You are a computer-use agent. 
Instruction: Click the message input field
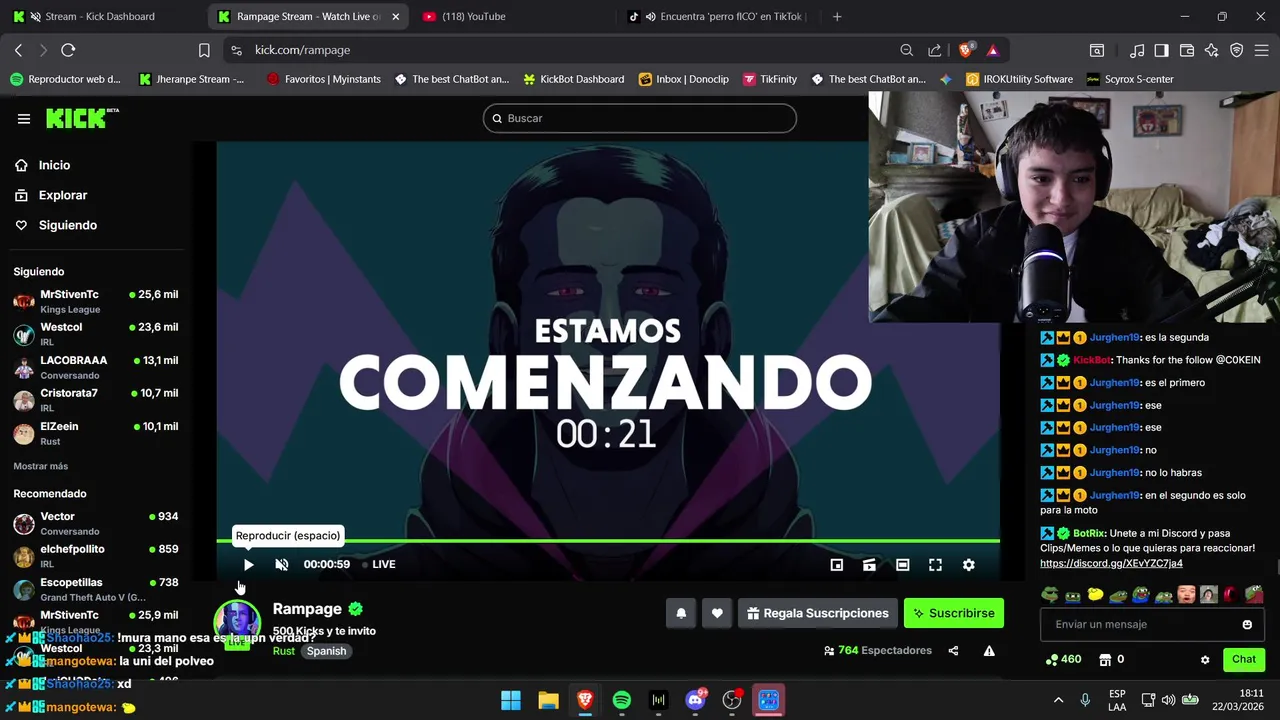[x=1153, y=625]
